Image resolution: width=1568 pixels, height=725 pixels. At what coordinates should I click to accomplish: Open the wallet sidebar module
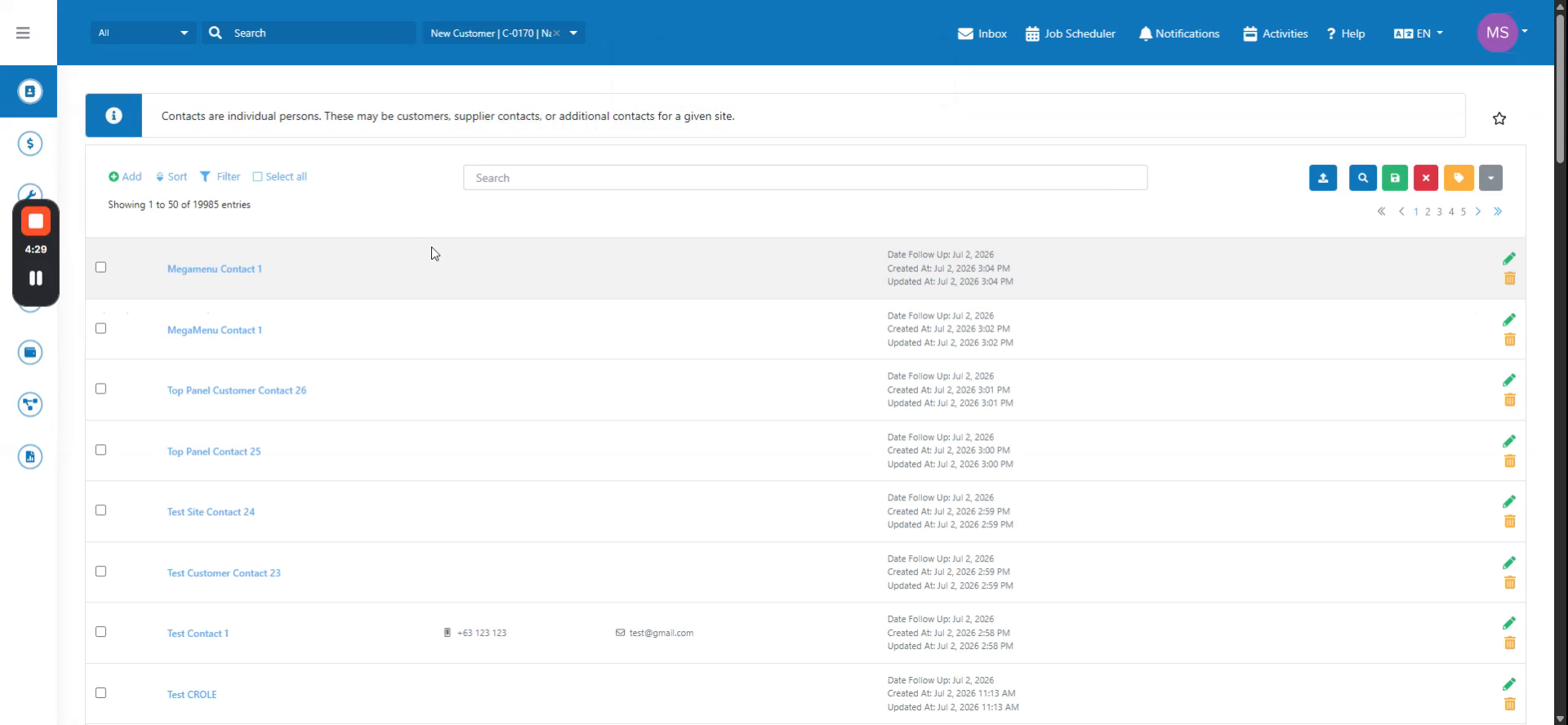[30, 353]
